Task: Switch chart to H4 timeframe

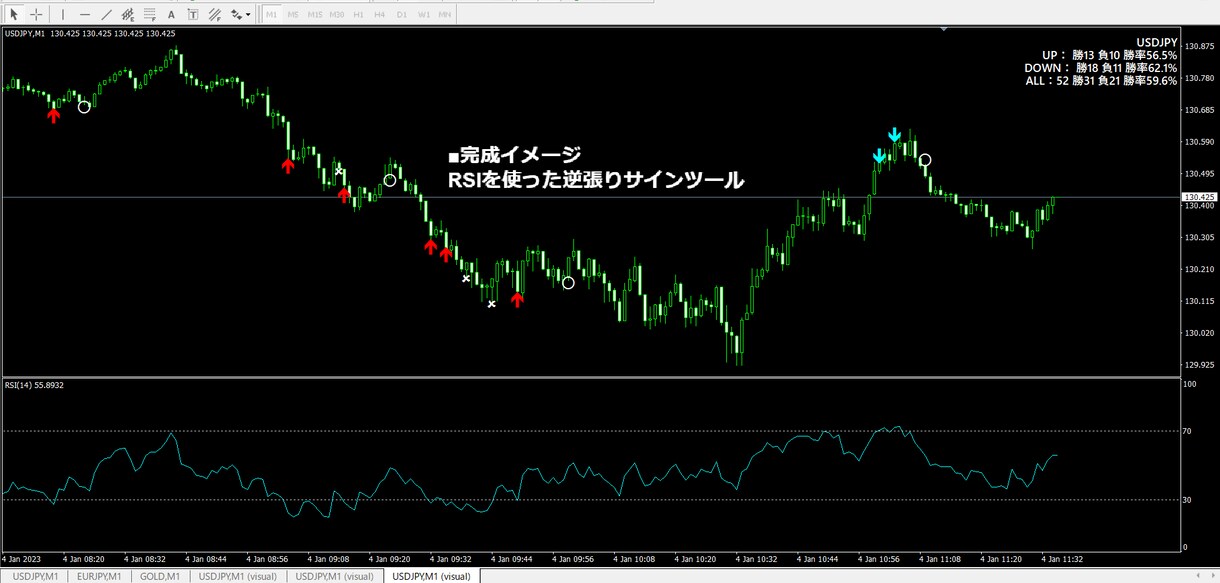Action: click(381, 15)
